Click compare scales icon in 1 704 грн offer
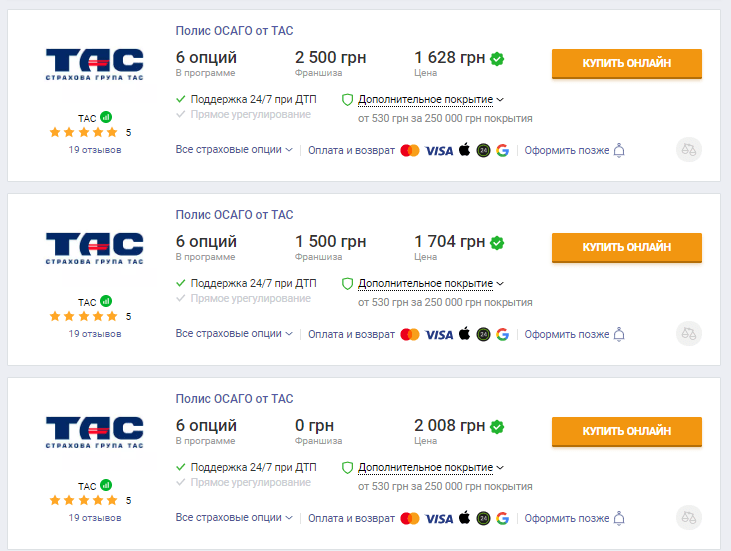The height and width of the screenshot is (551, 731). (x=689, y=334)
